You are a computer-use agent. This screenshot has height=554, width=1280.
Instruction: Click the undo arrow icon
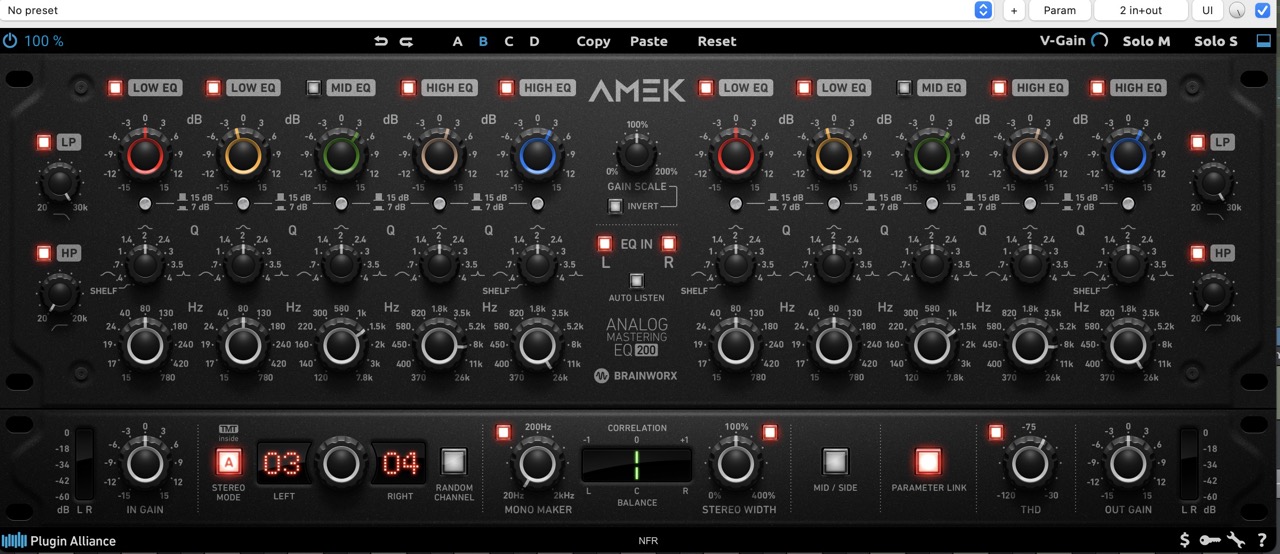pyautogui.click(x=381, y=41)
